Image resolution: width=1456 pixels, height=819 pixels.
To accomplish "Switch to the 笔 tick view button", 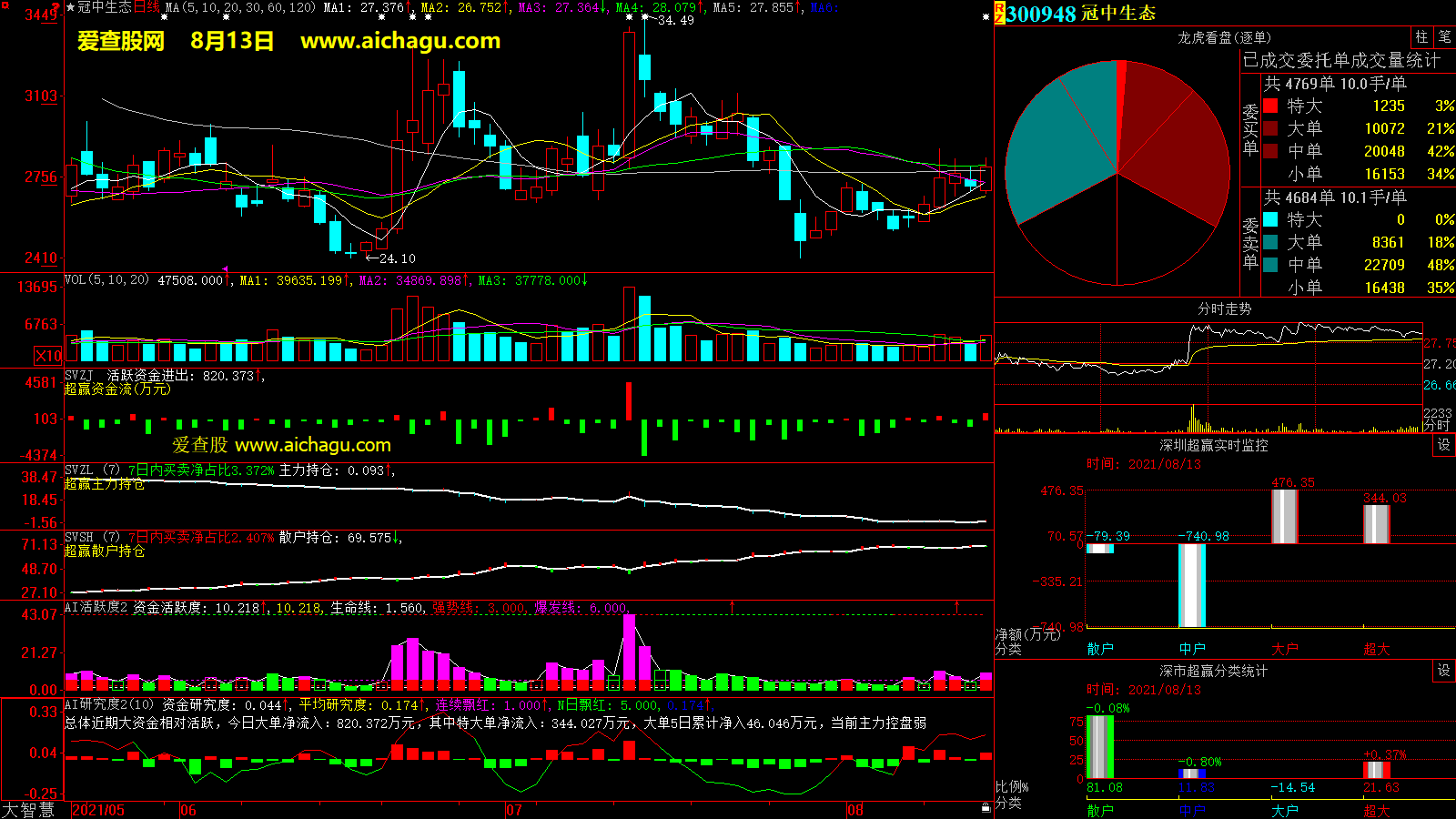I will (x=1444, y=37).
